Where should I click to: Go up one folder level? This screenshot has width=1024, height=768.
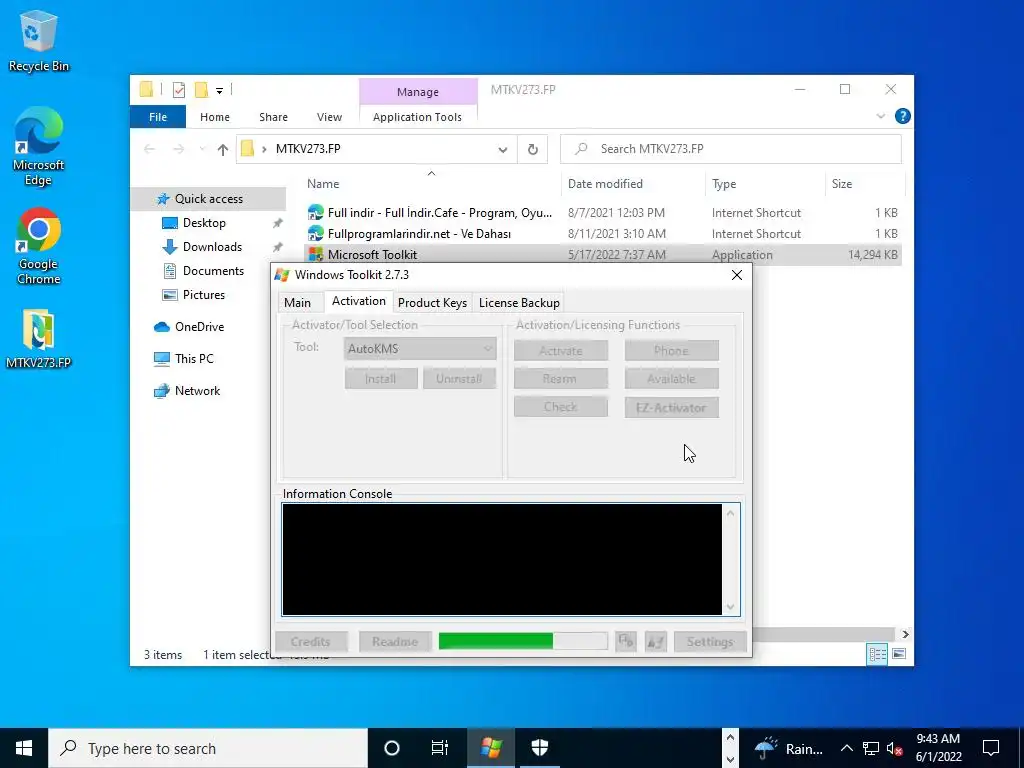pos(223,150)
